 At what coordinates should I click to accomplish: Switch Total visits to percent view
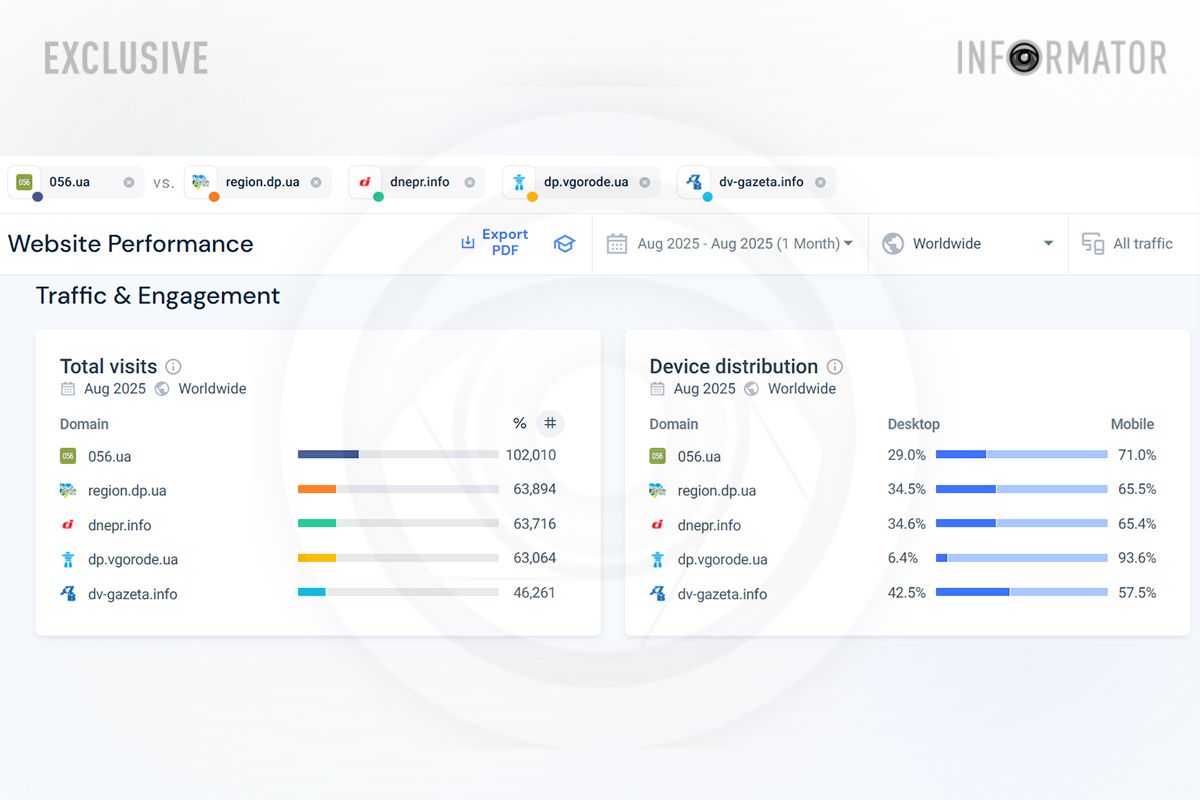[519, 424]
